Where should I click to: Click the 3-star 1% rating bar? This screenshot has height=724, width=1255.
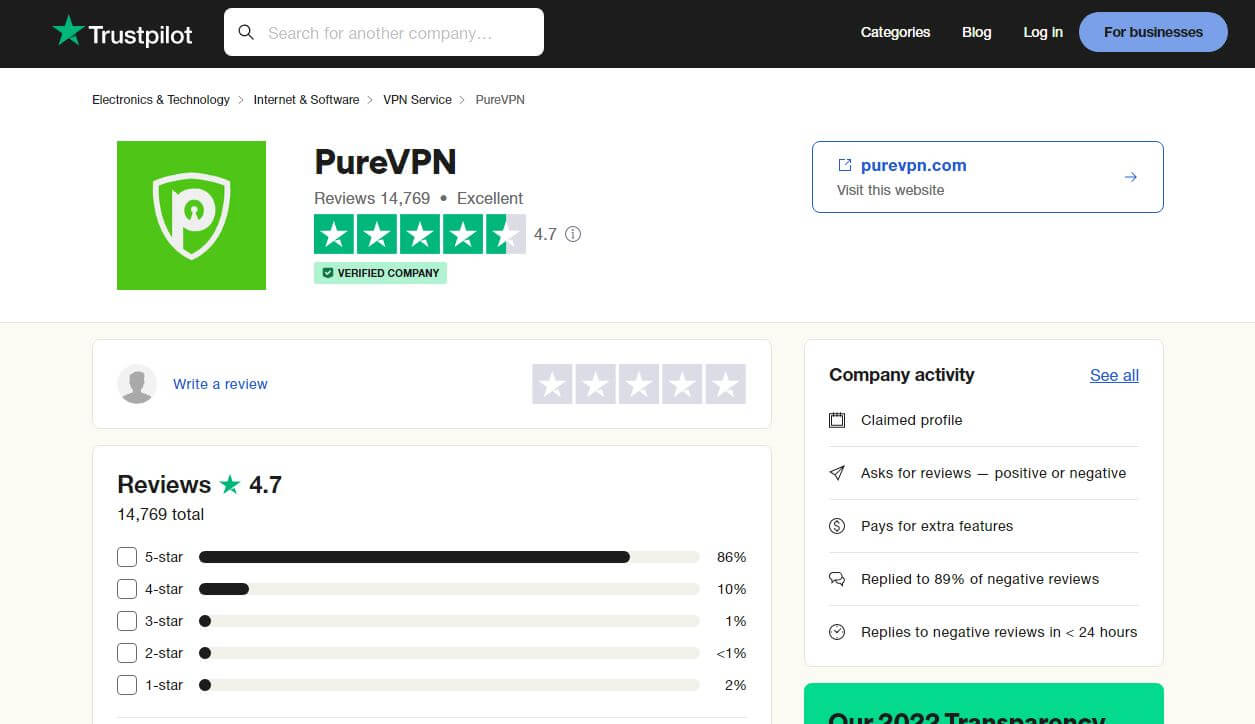[449, 621]
